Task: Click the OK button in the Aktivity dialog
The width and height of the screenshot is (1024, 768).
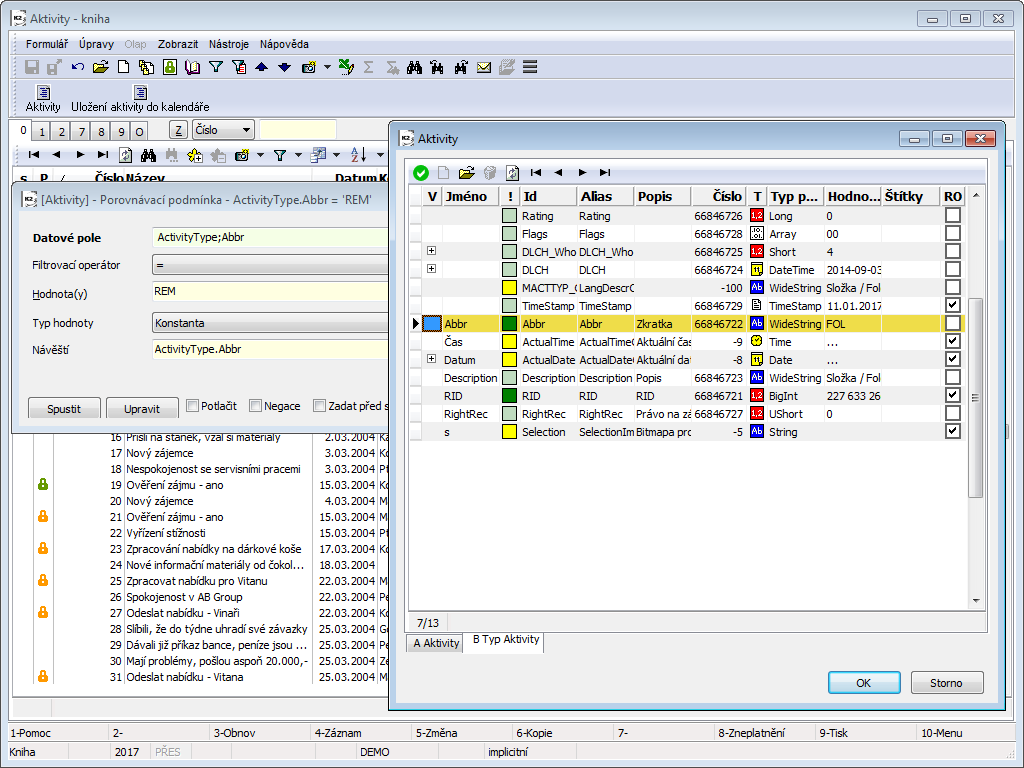Action: (x=863, y=683)
